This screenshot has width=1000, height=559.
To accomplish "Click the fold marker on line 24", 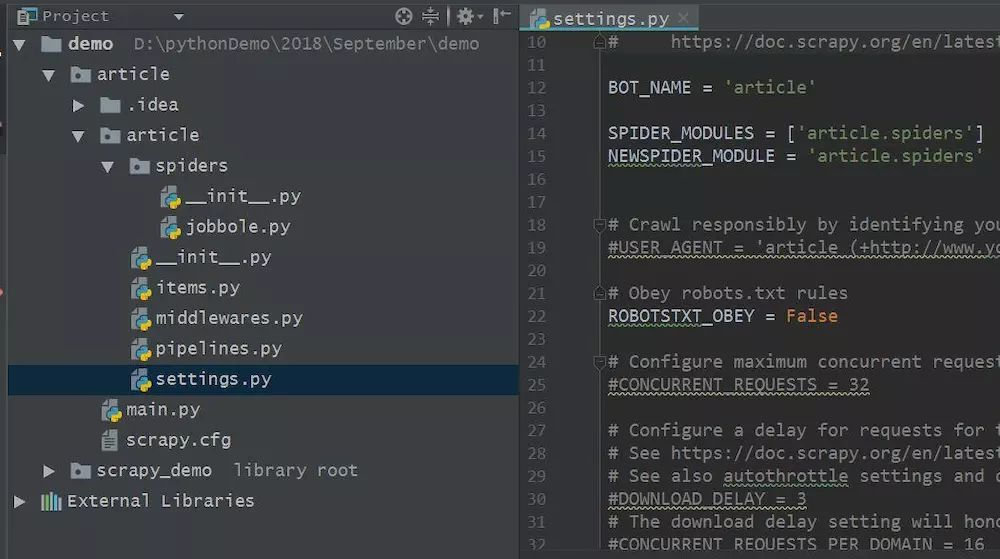I will pyautogui.click(x=599, y=363).
